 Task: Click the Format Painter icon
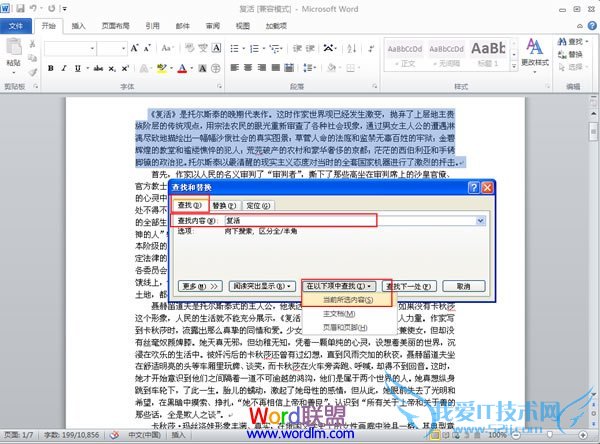tap(33, 72)
